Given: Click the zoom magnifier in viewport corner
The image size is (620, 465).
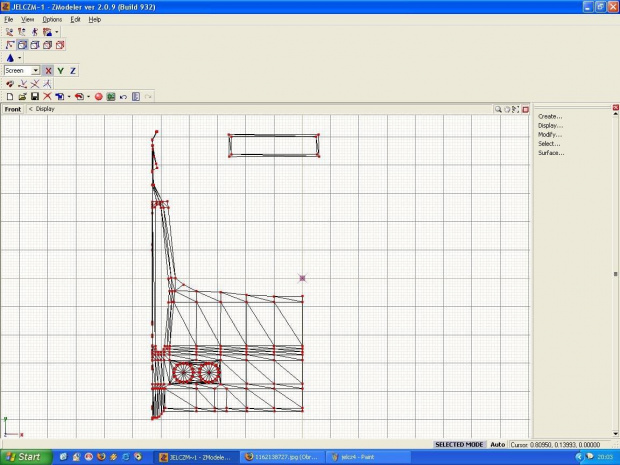Looking at the screenshot, I should 498,109.
